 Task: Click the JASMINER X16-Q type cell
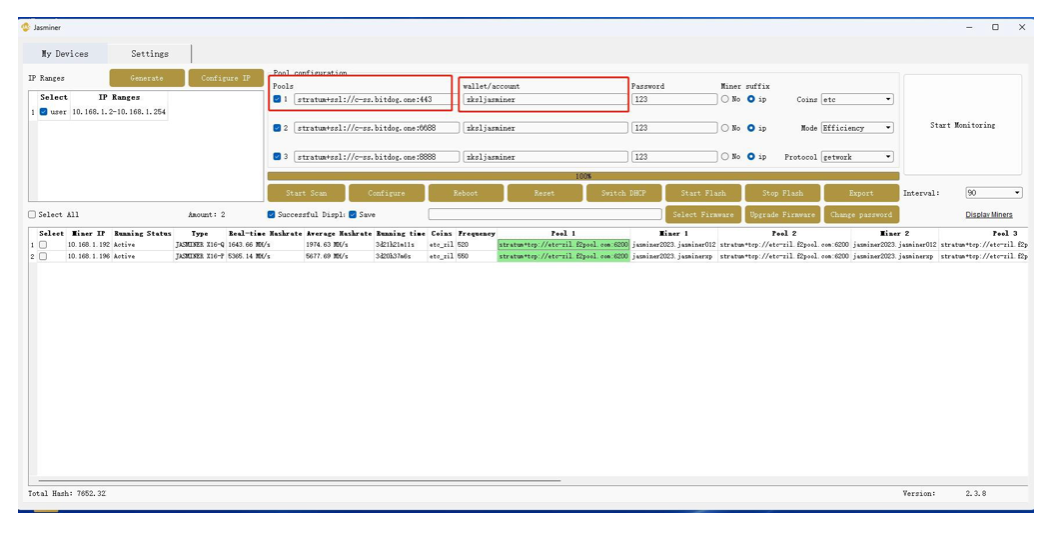coord(199,245)
